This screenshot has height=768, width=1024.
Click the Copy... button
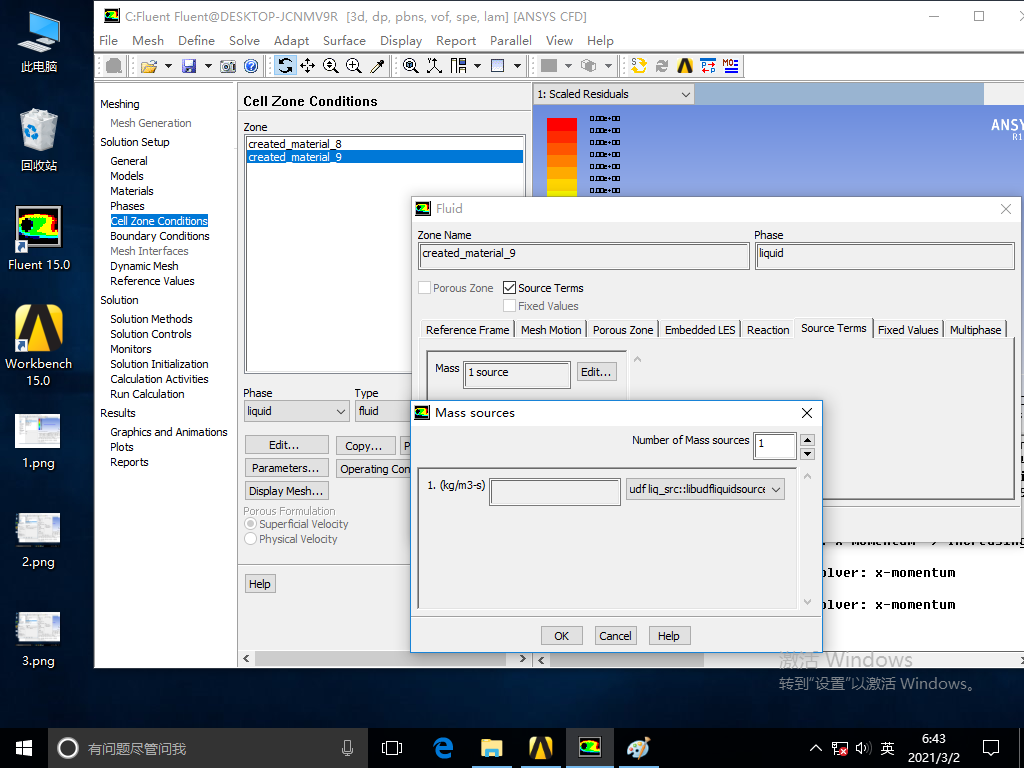tap(365, 445)
